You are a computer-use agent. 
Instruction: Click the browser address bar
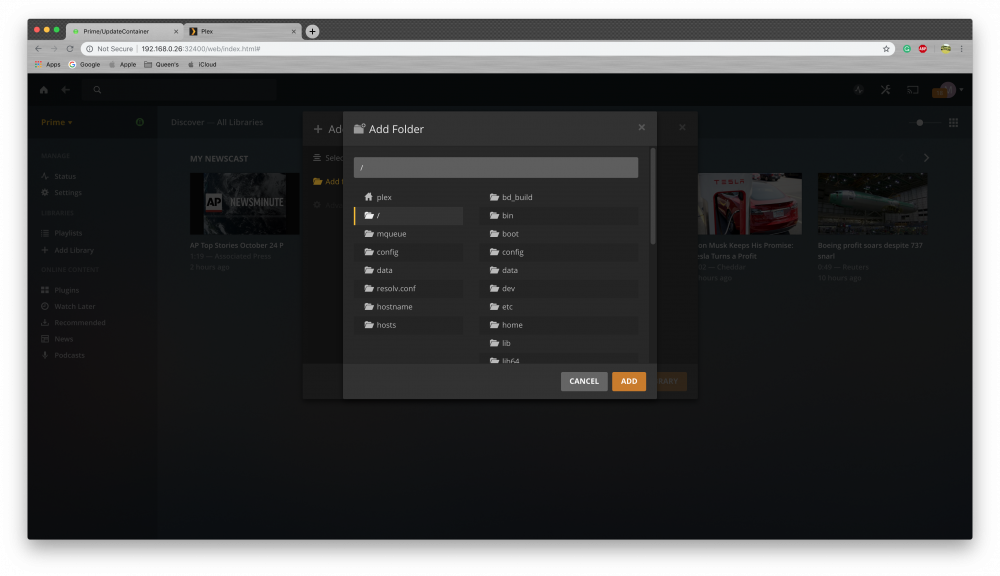coord(486,48)
